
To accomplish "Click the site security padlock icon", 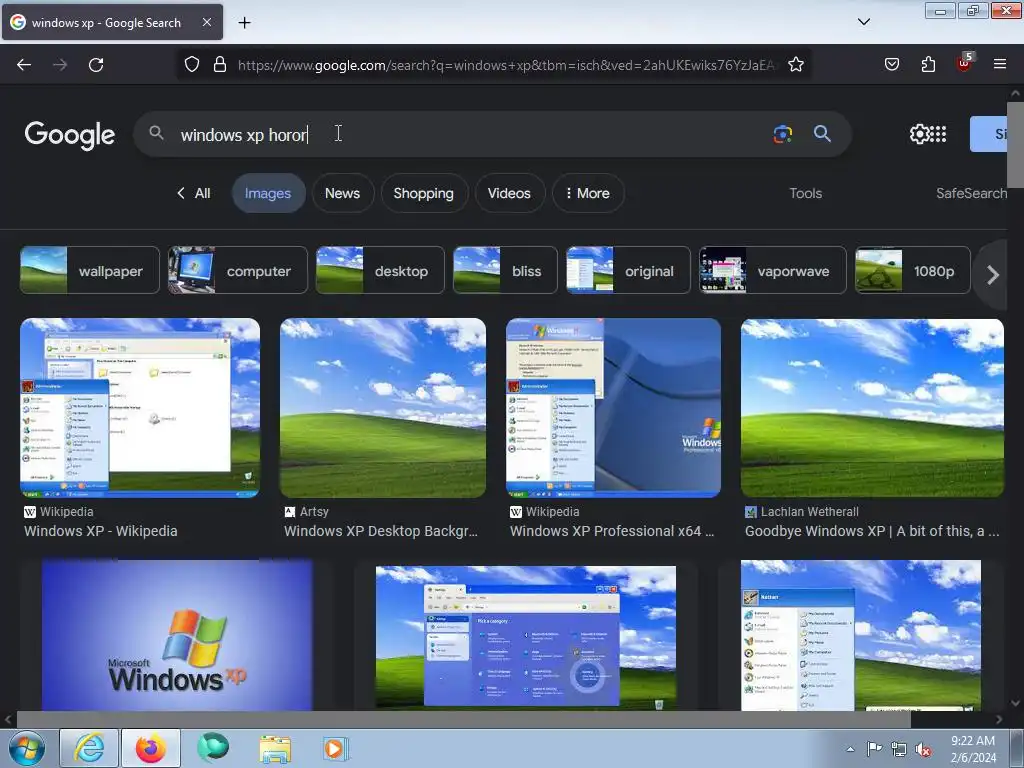I will coord(220,65).
